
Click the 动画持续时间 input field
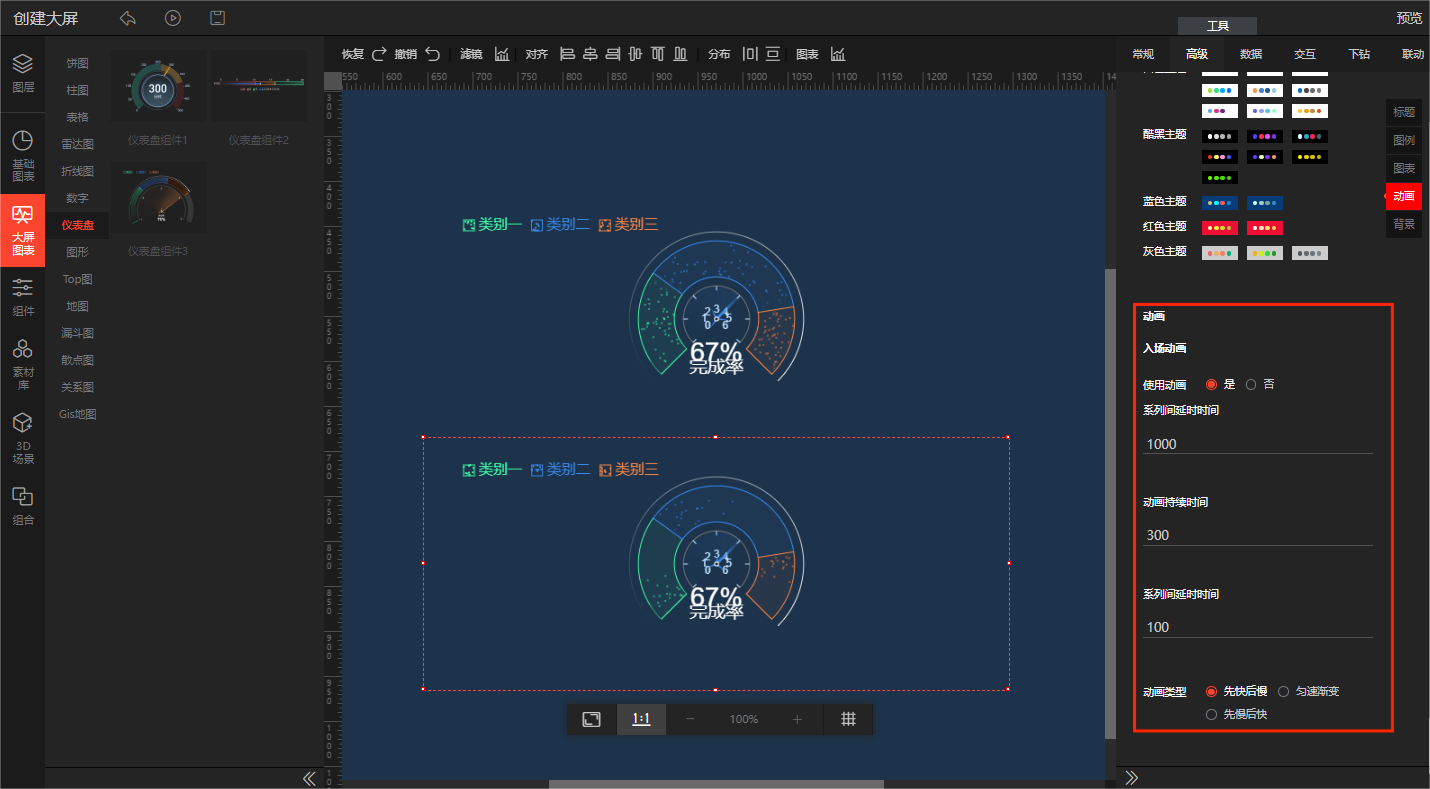pos(1257,535)
